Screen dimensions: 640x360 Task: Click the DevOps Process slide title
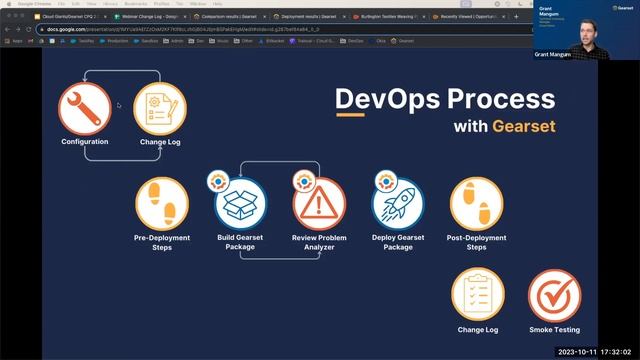[445, 99]
